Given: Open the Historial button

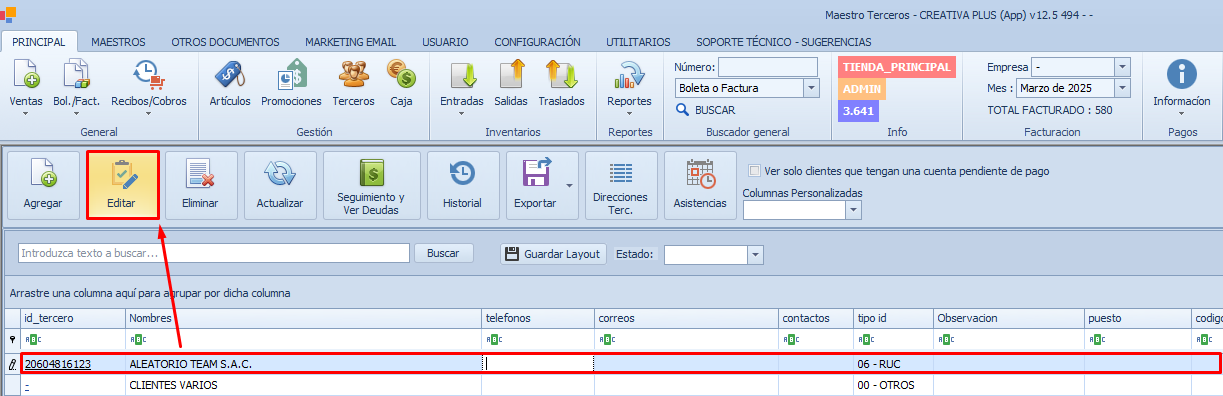Looking at the screenshot, I should pyautogui.click(x=462, y=185).
